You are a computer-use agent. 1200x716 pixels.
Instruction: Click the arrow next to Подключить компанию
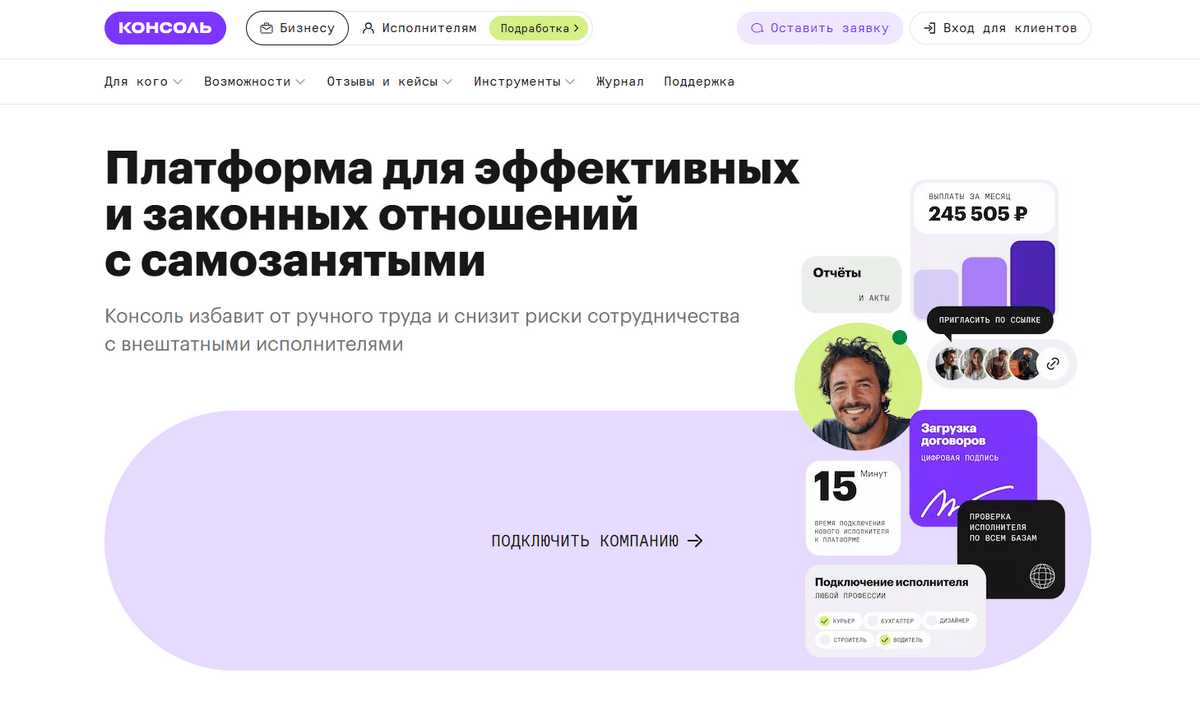pos(696,541)
